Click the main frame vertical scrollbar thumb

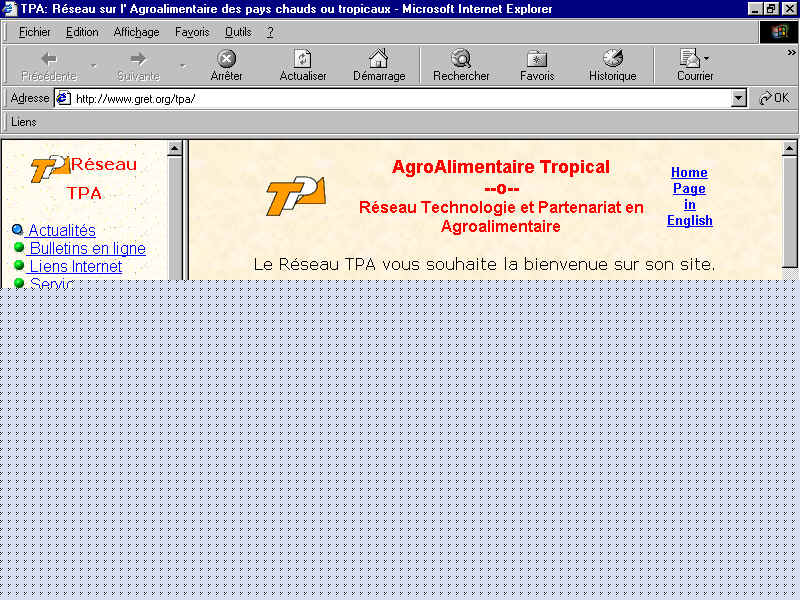coord(789,211)
